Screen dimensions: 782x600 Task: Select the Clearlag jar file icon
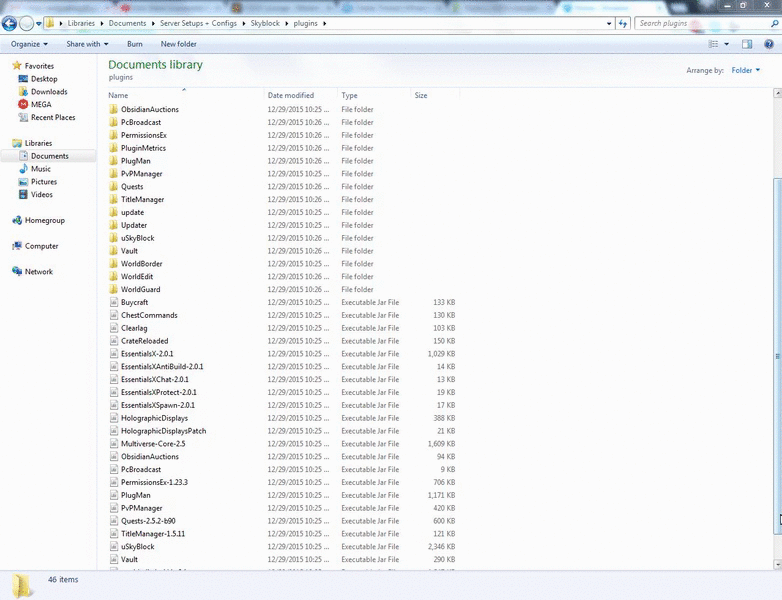114,328
